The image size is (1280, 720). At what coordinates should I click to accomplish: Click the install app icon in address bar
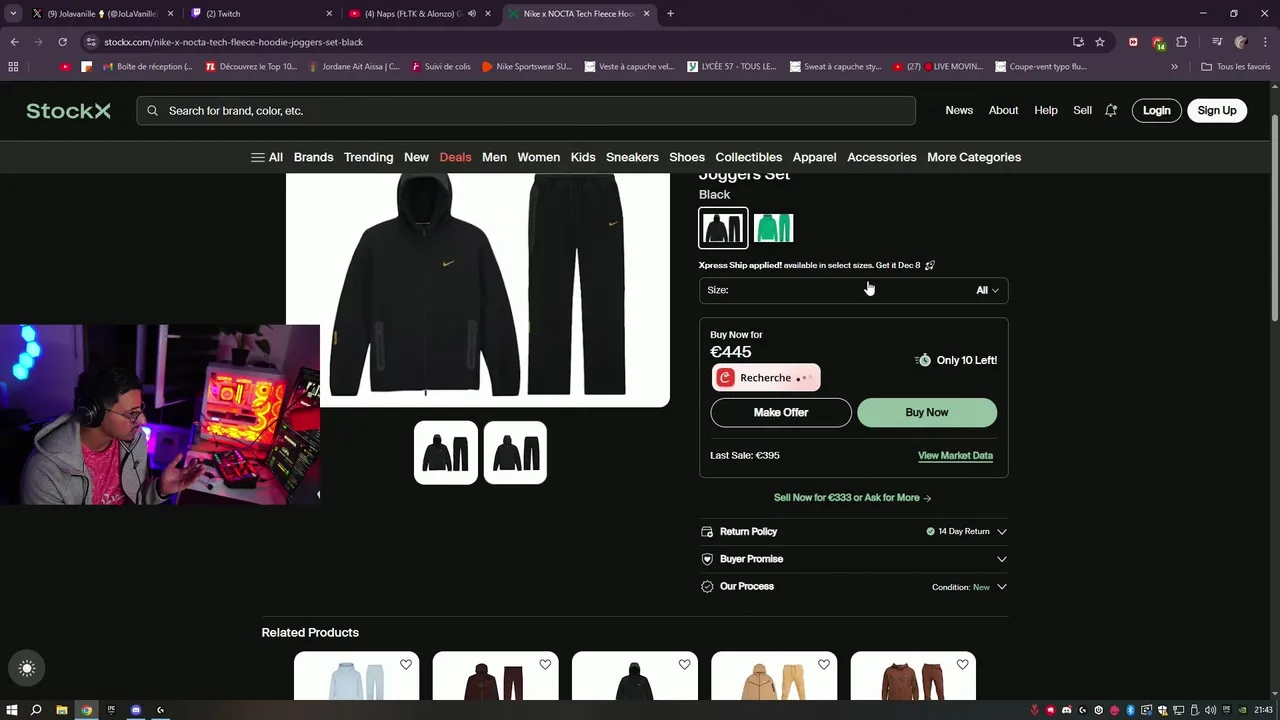pos(1078,42)
